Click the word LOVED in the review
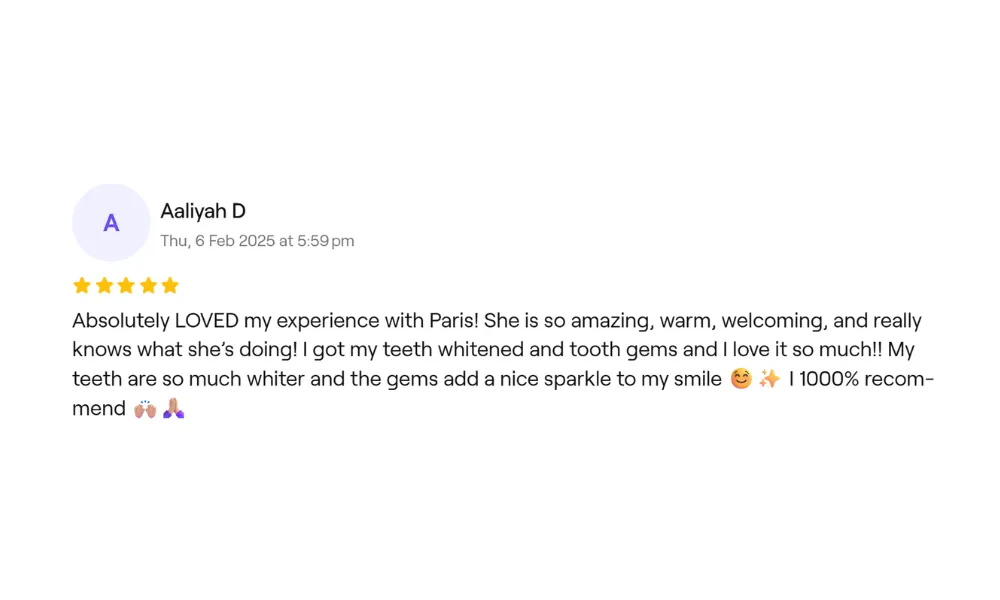Viewport: 1000px width, 600px height. coord(207,320)
